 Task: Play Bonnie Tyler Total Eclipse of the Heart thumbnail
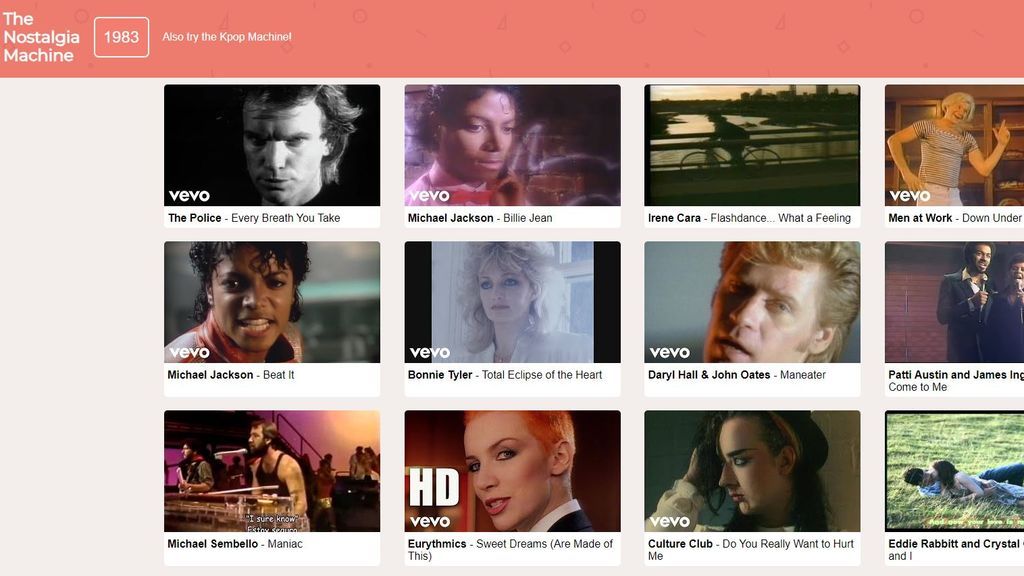pyautogui.click(x=513, y=302)
